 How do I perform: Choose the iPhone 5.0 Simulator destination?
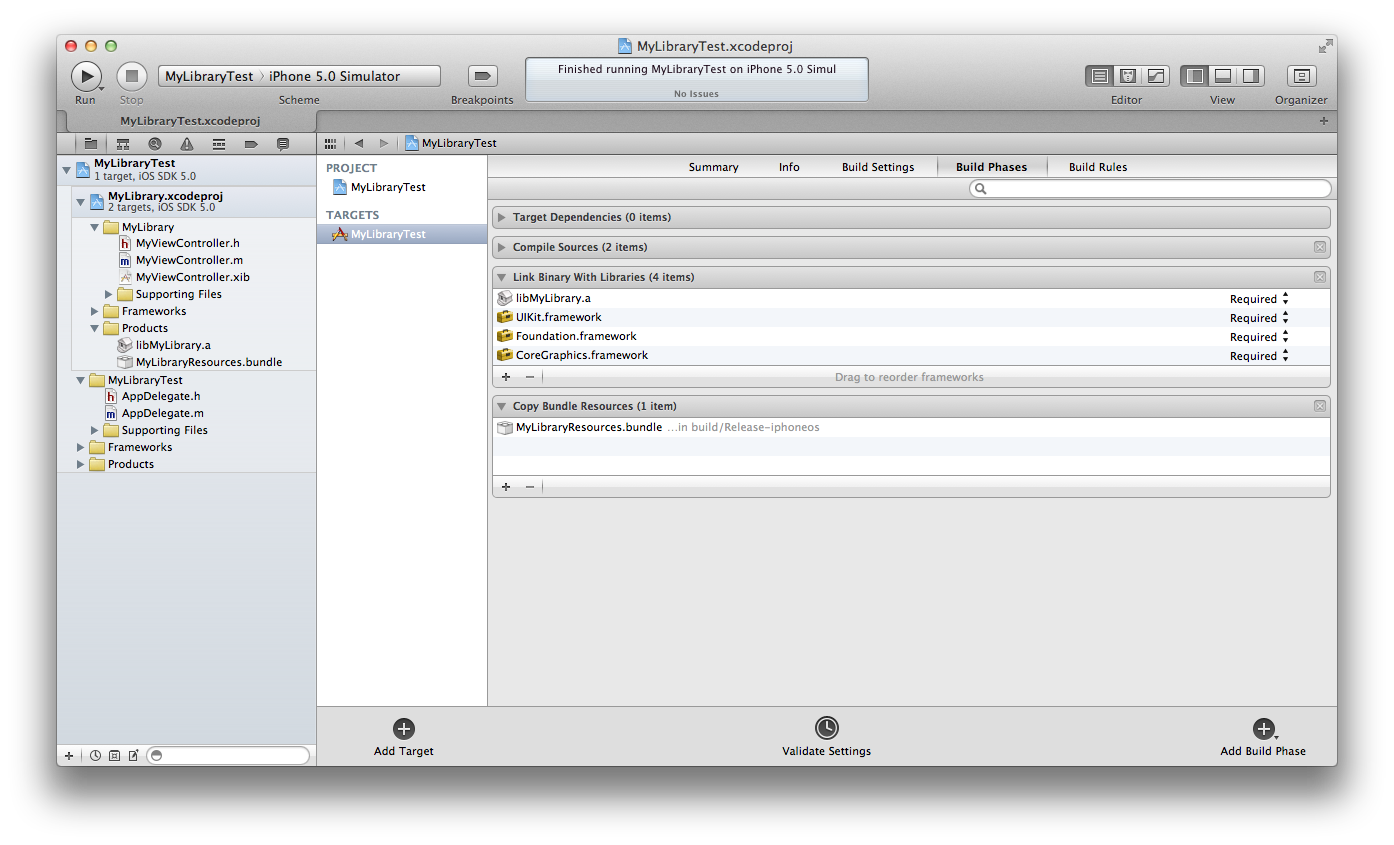pyautogui.click(x=334, y=76)
